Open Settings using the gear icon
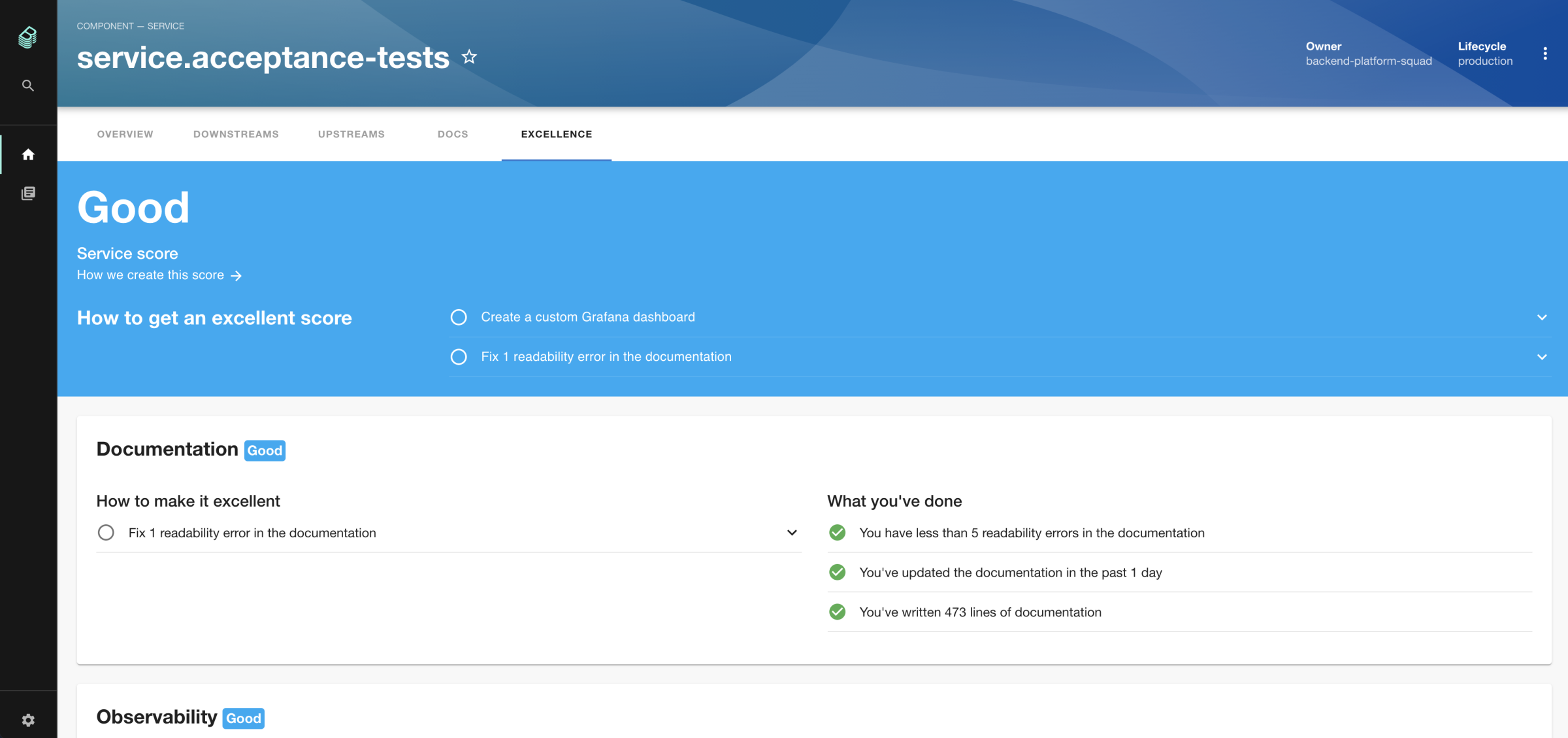The image size is (1568, 738). pos(28,720)
